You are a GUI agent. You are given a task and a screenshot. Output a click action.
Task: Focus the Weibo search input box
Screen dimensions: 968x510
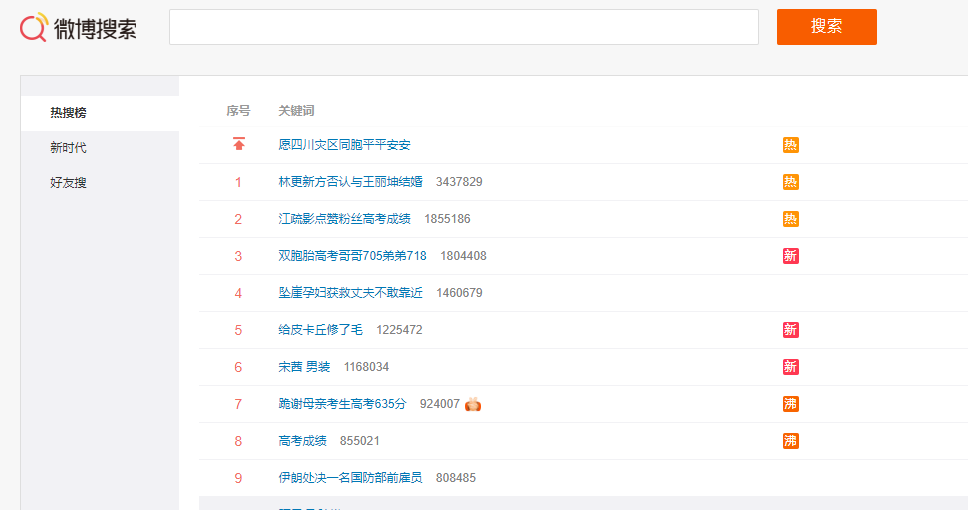point(463,27)
